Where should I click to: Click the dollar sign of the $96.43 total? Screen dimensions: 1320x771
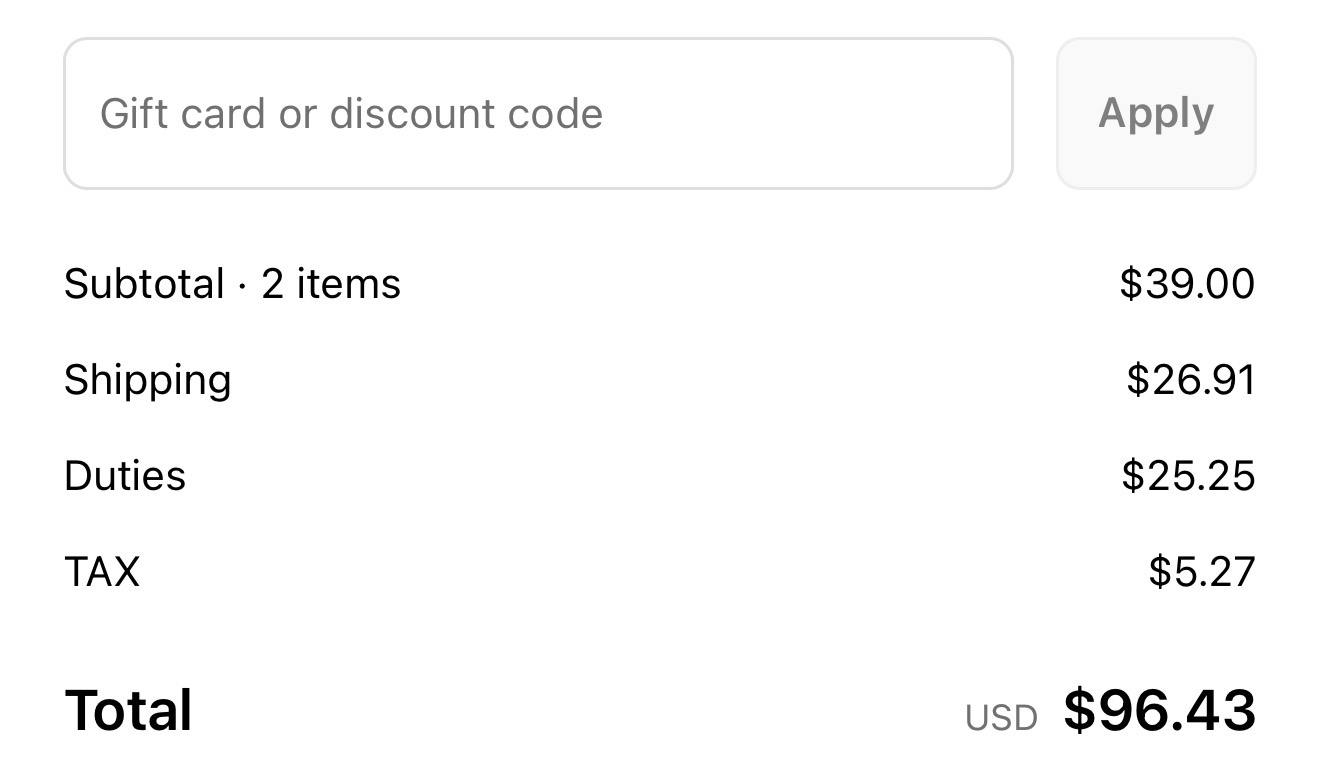tap(1080, 711)
